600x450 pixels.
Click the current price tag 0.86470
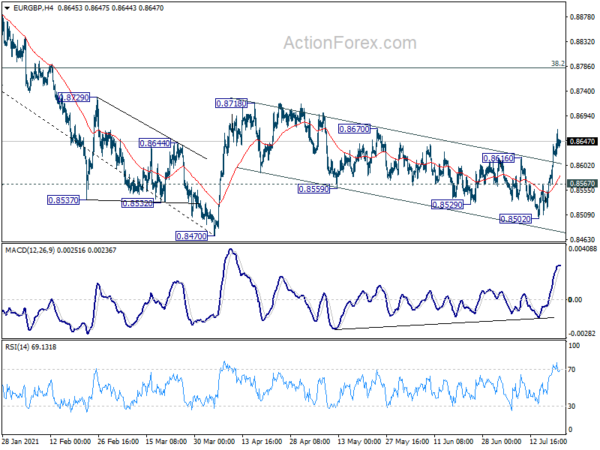tap(581, 142)
